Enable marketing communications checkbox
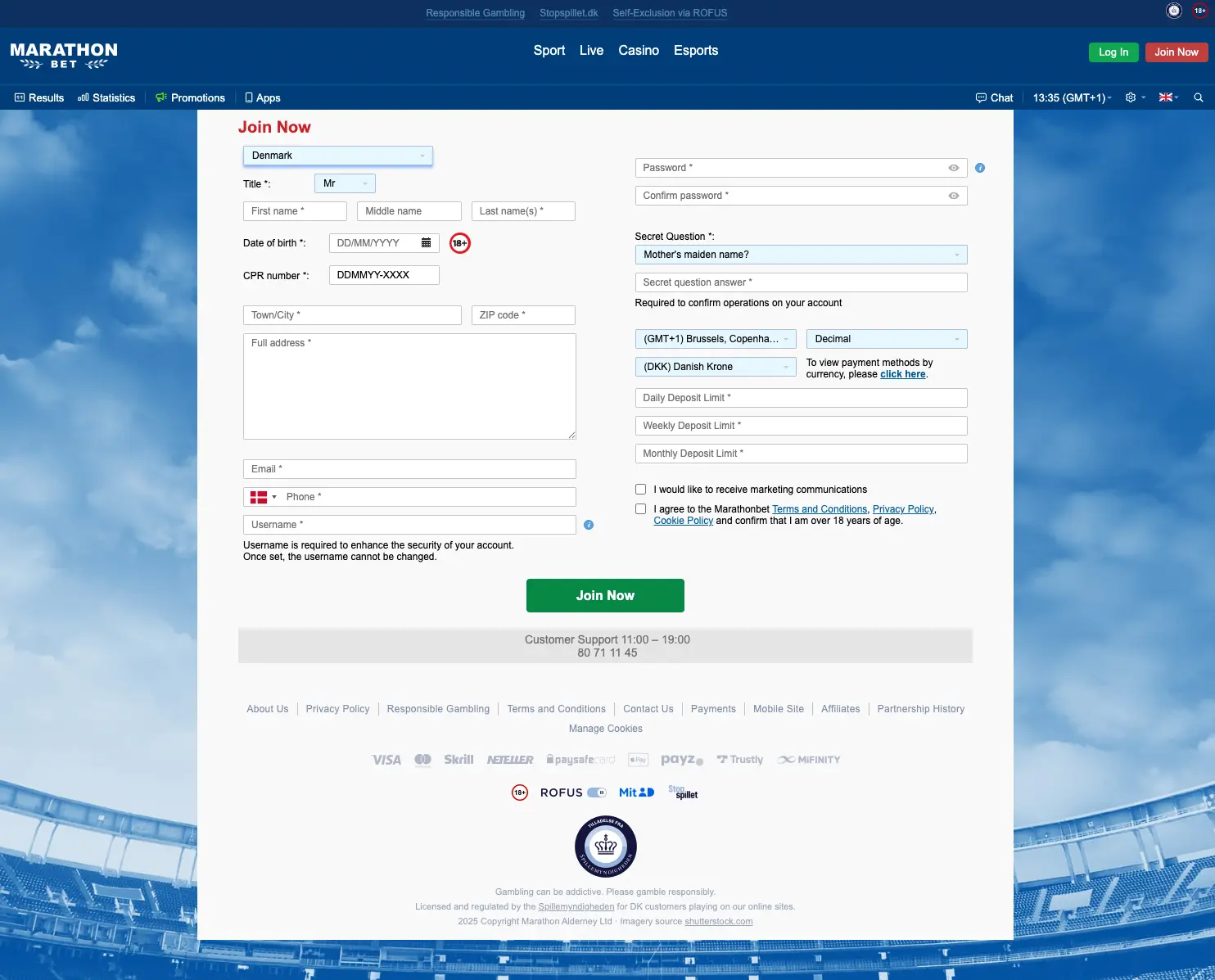The height and width of the screenshot is (980, 1215). (x=640, y=489)
